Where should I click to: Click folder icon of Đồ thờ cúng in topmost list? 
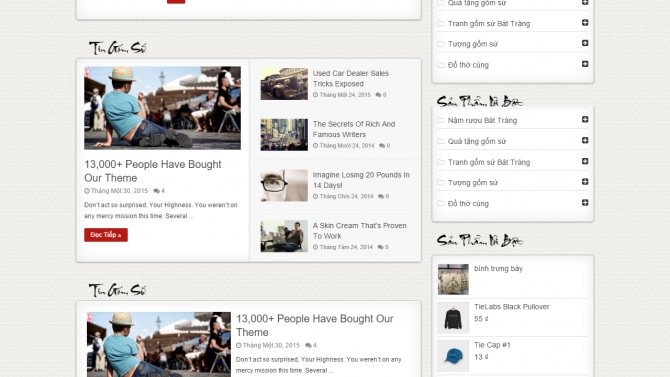pos(441,65)
